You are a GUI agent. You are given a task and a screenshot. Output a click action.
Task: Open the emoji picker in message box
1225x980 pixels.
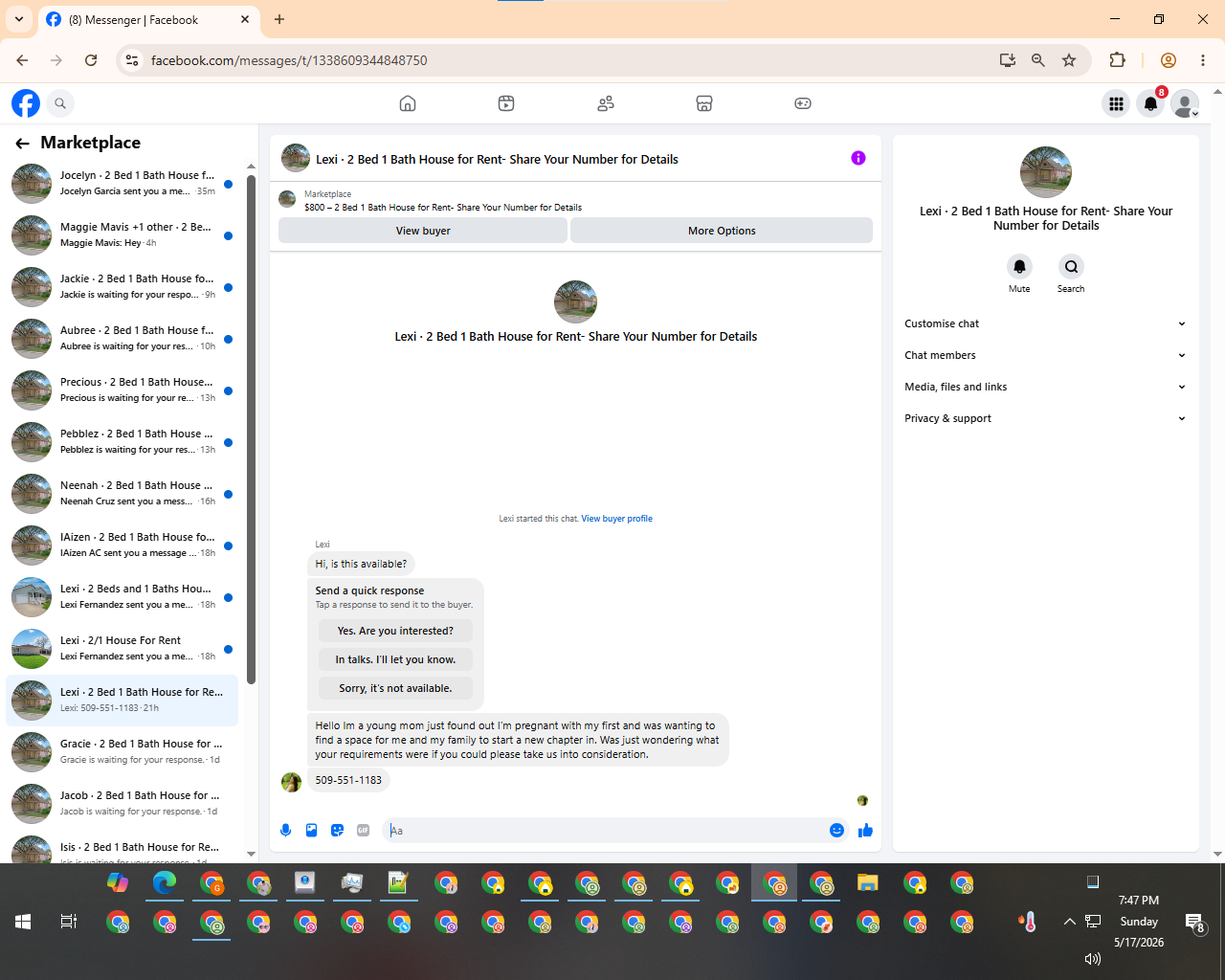[x=836, y=831]
